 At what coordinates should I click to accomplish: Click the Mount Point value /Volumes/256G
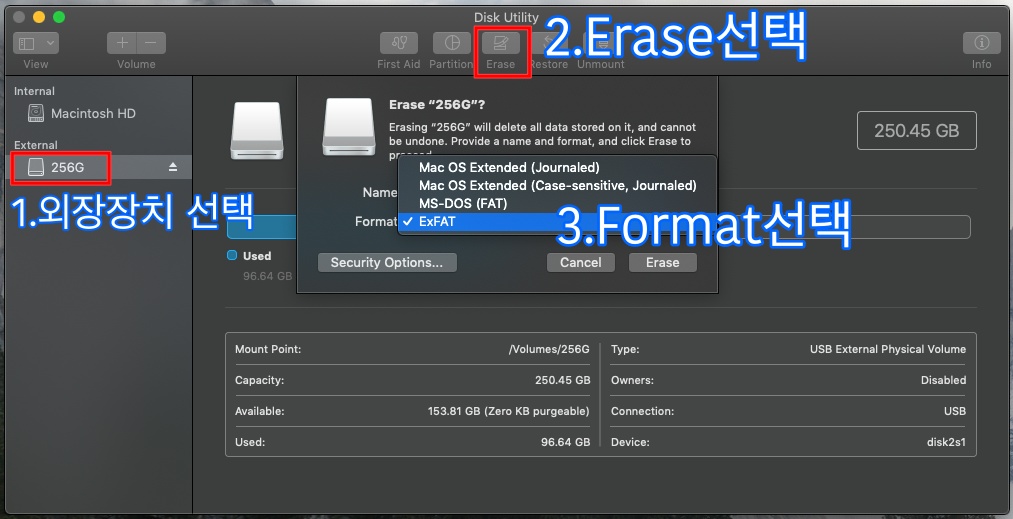[549, 349]
